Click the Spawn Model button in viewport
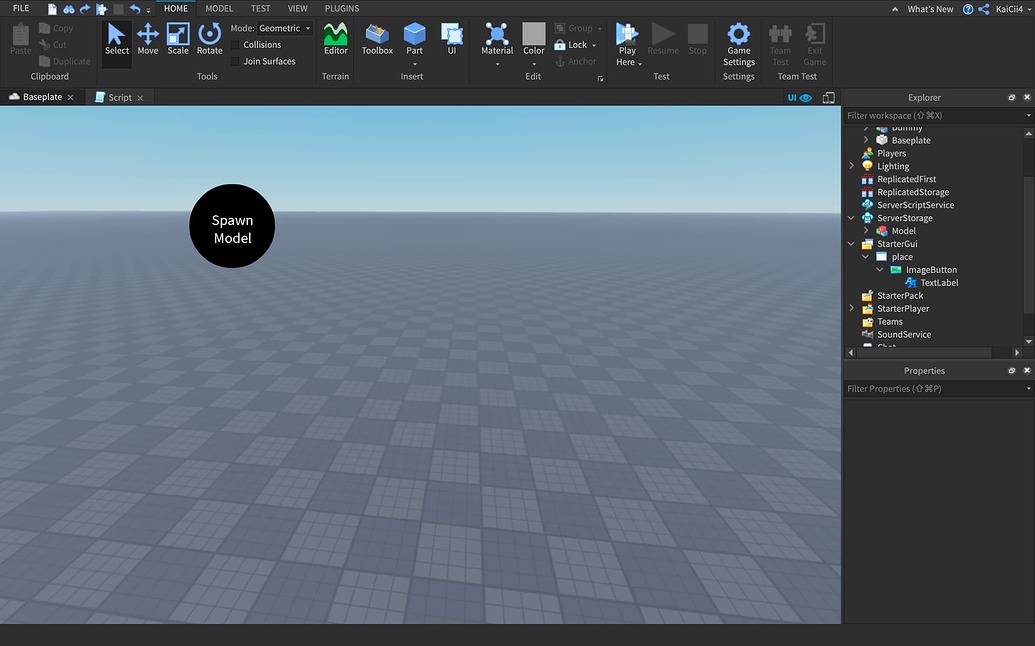1035x646 pixels. [232, 227]
